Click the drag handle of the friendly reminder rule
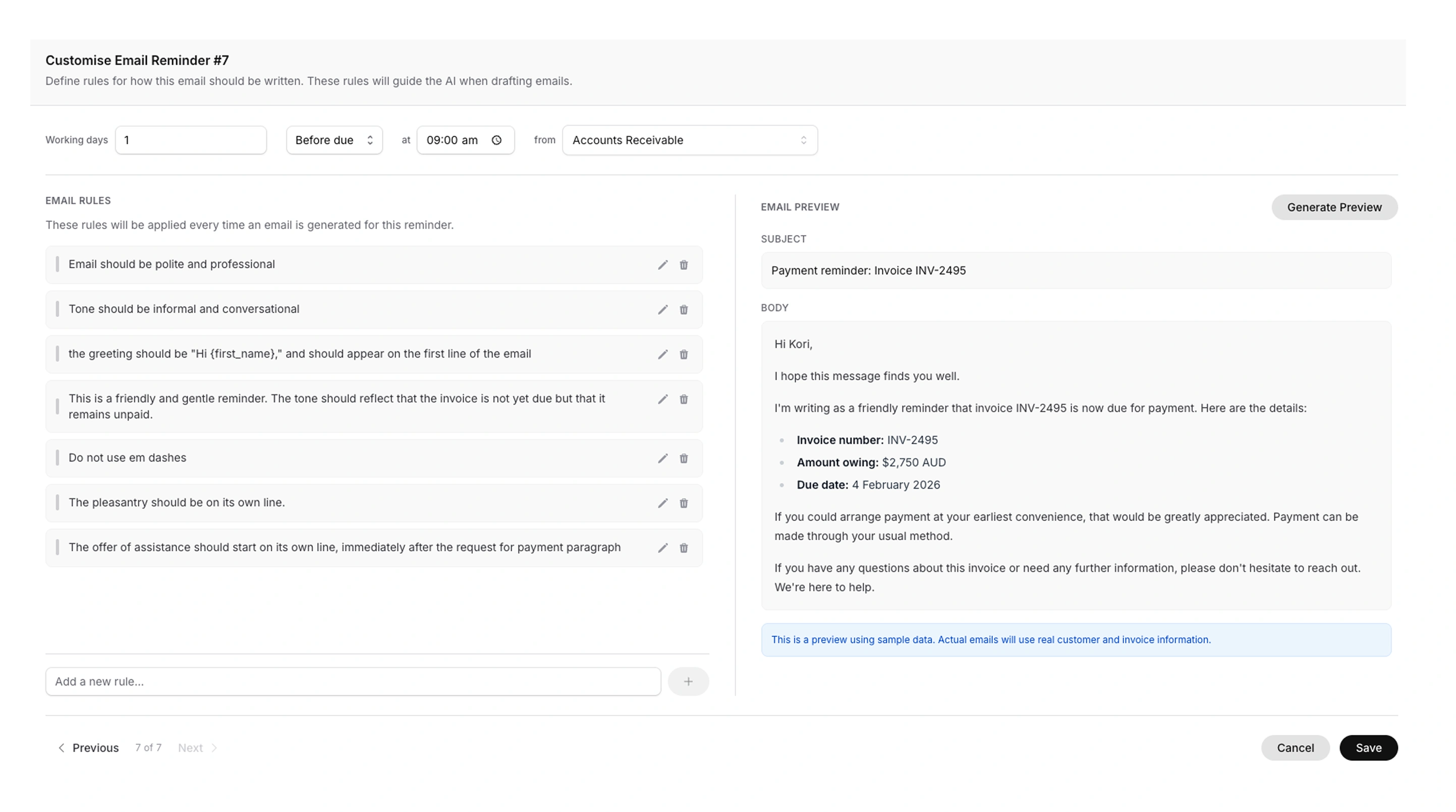This screenshot has width=1456, height=812. (x=58, y=405)
